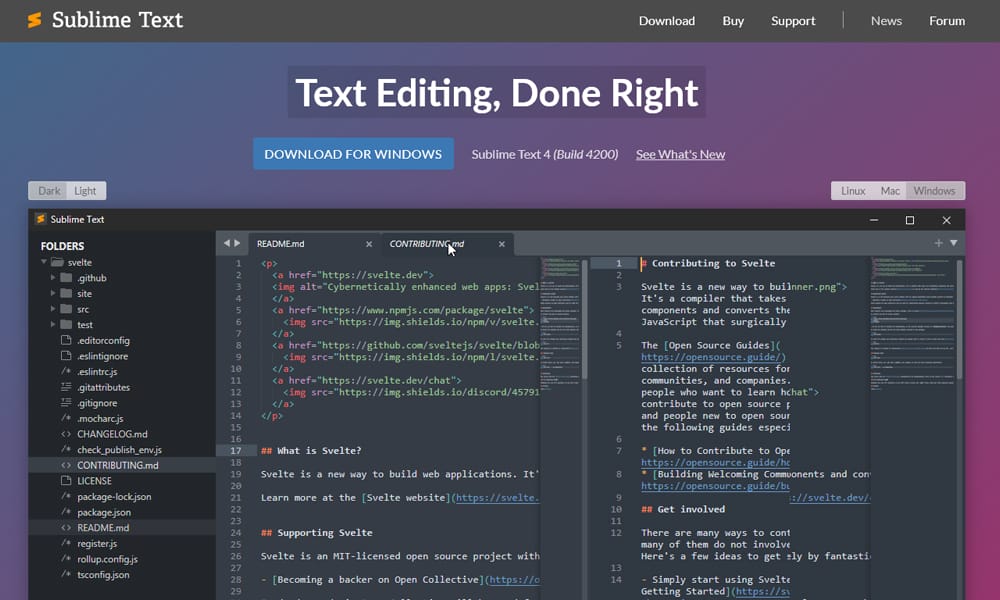
Task: Select the Linux platform option
Action: [853, 190]
